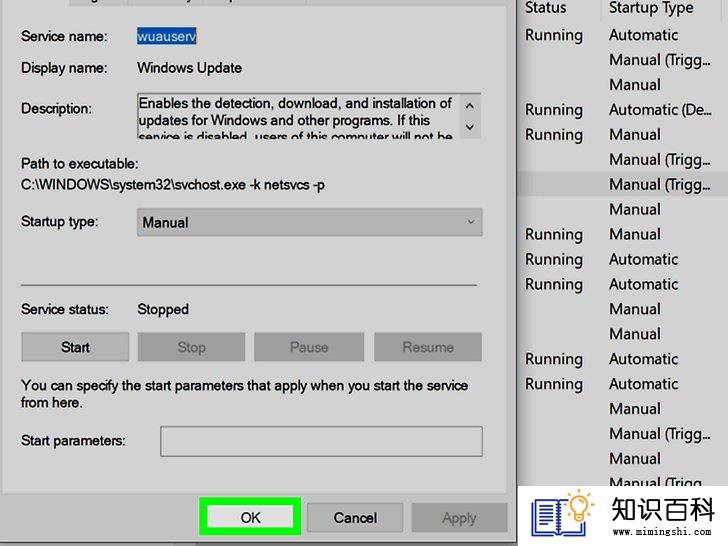This screenshot has height=546, width=728.
Task: Start the Windows Update service
Action: click(75, 347)
